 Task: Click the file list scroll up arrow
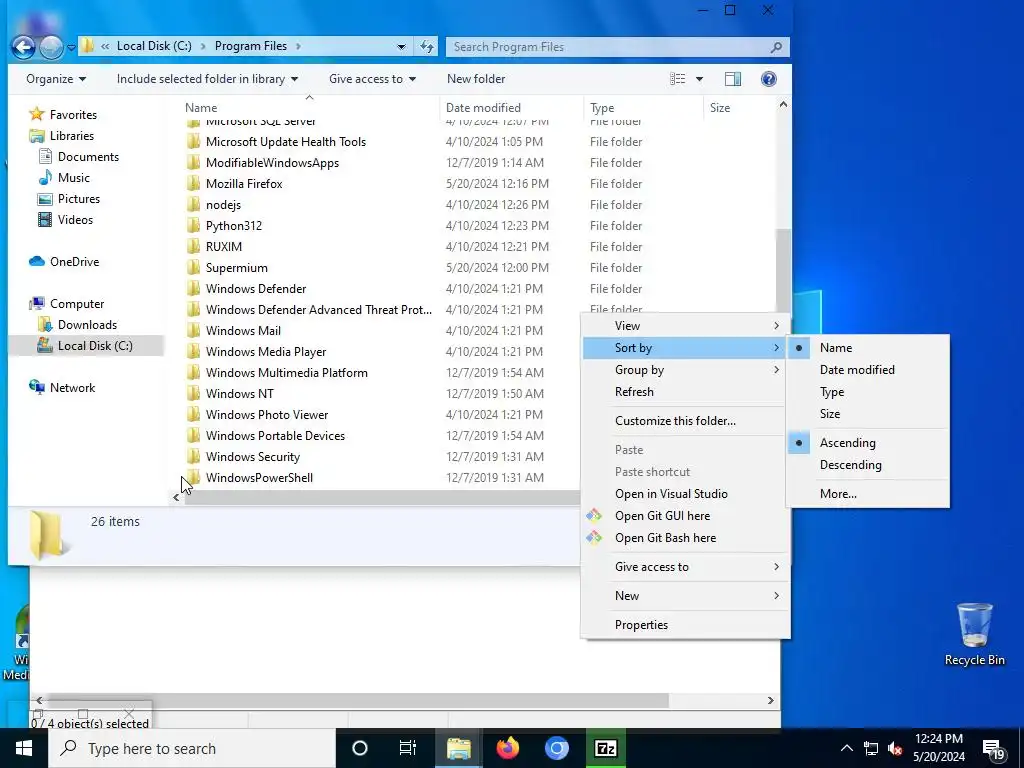pos(783,104)
